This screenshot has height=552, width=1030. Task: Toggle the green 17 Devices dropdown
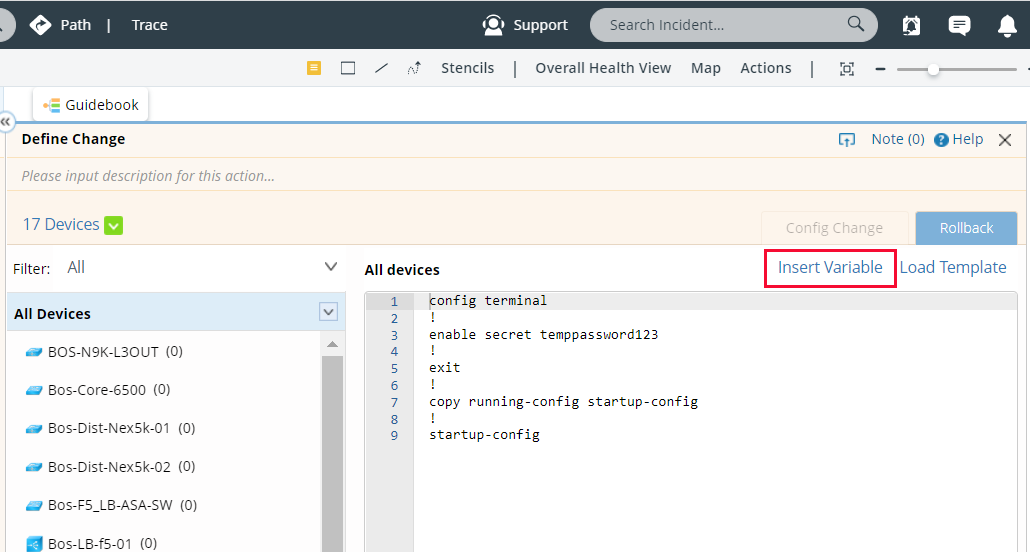tap(114, 225)
